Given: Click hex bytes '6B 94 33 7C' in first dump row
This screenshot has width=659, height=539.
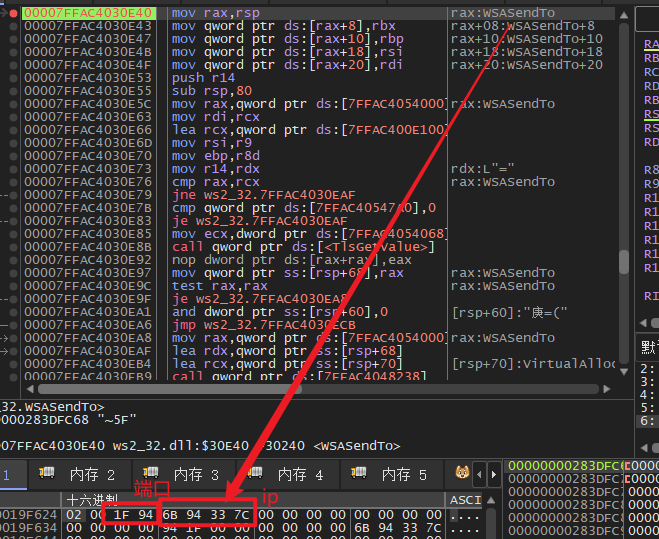Looking at the screenshot, I should 206,515.
